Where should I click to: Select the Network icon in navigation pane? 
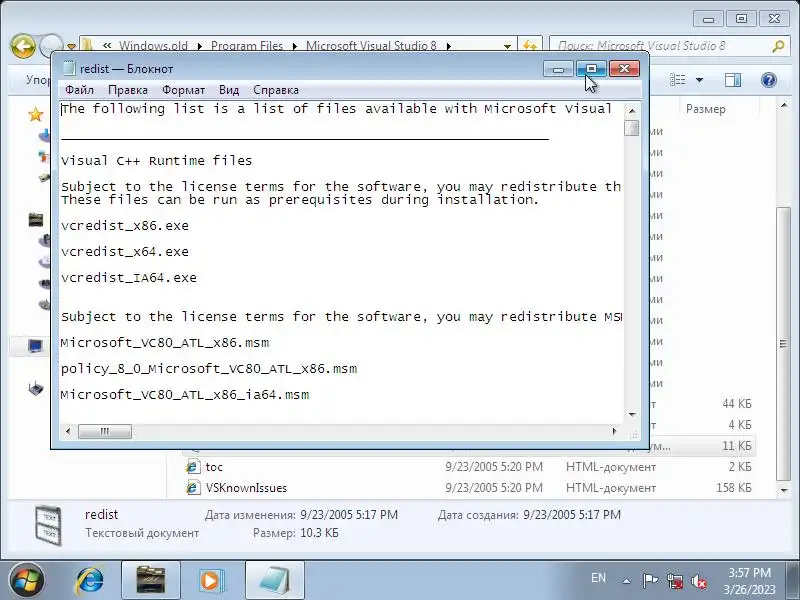click(36, 389)
